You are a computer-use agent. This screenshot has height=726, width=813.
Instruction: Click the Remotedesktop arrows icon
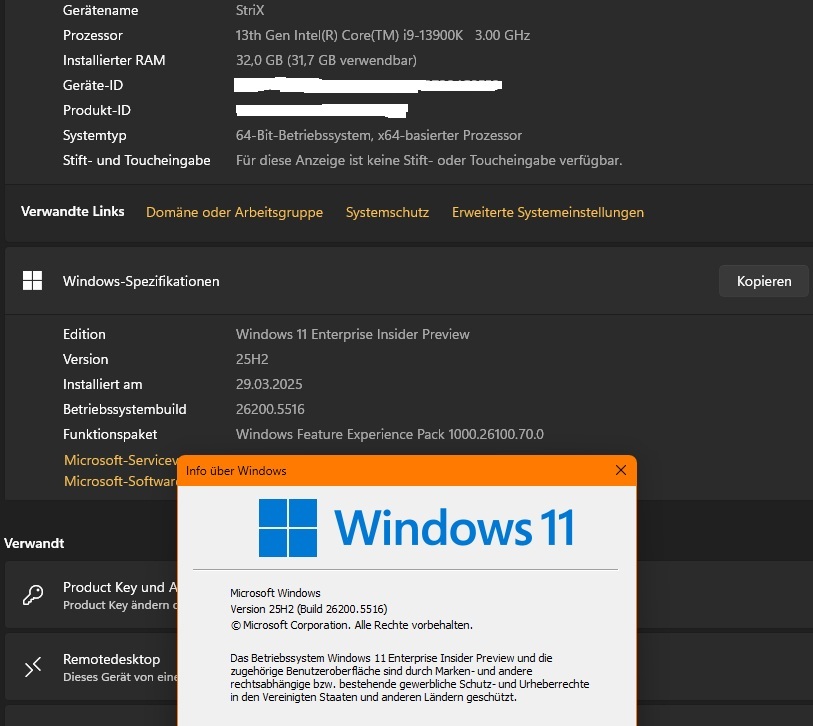click(x=33, y=667)
